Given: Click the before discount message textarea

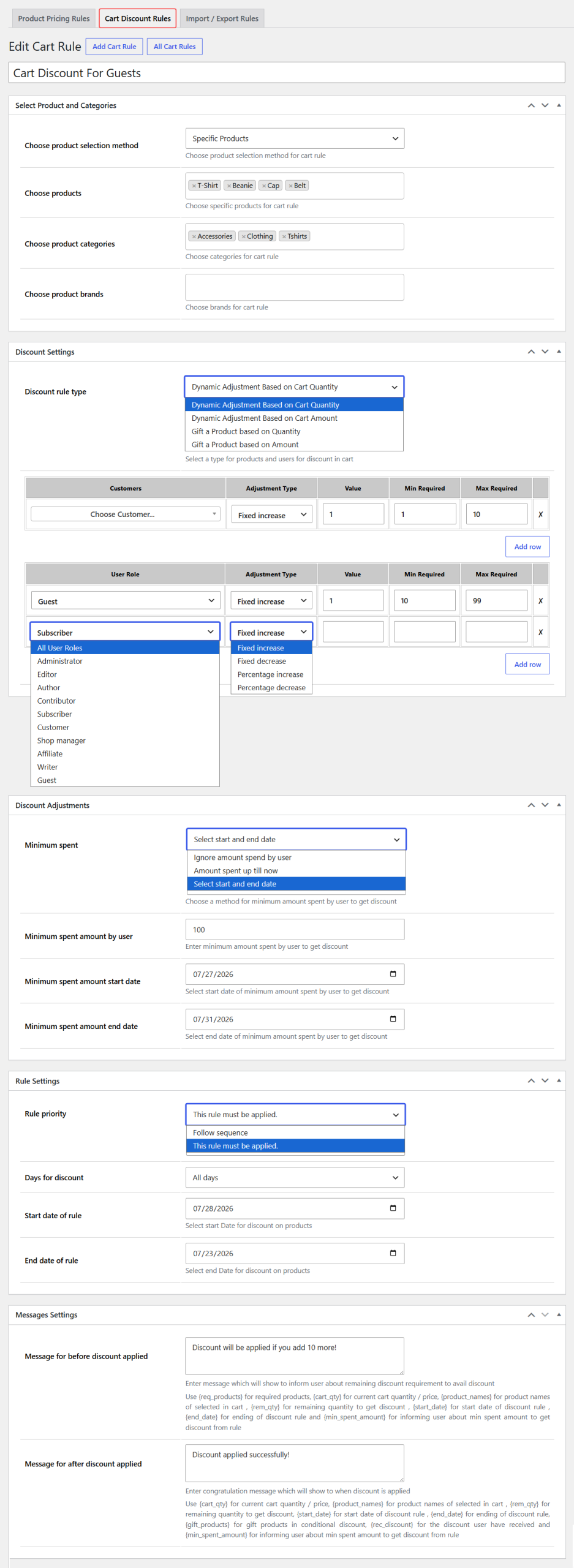Looking at the screenshot, I should point(295,1356).
